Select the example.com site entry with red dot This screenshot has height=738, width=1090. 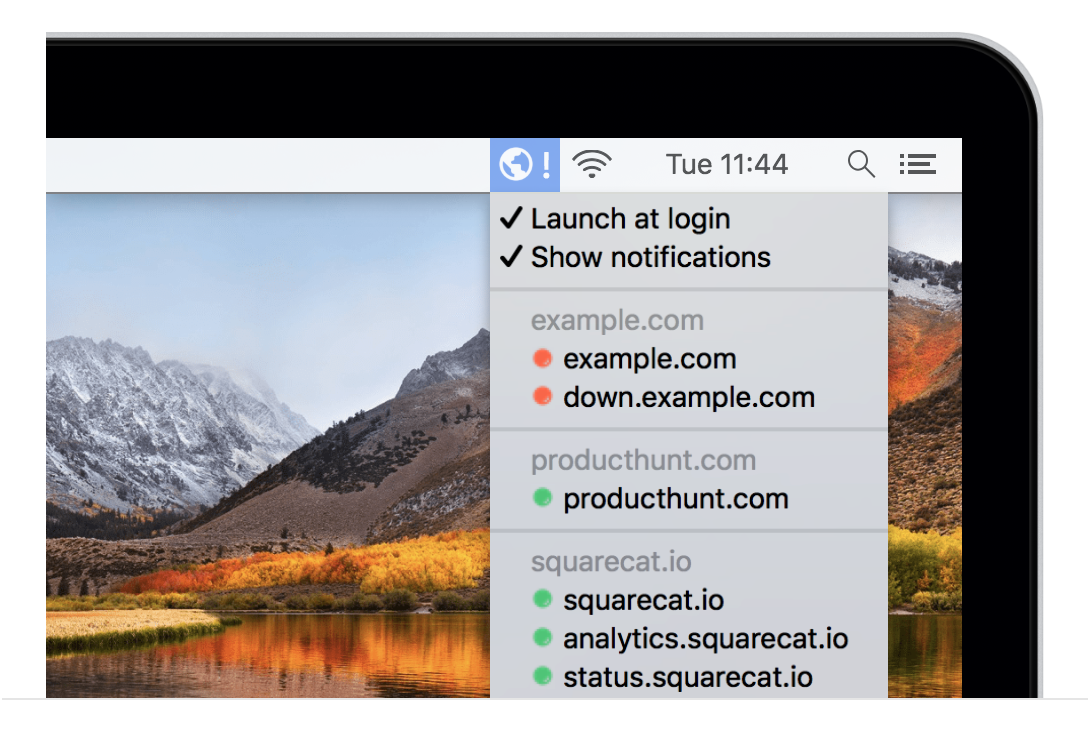coord(689,359)
